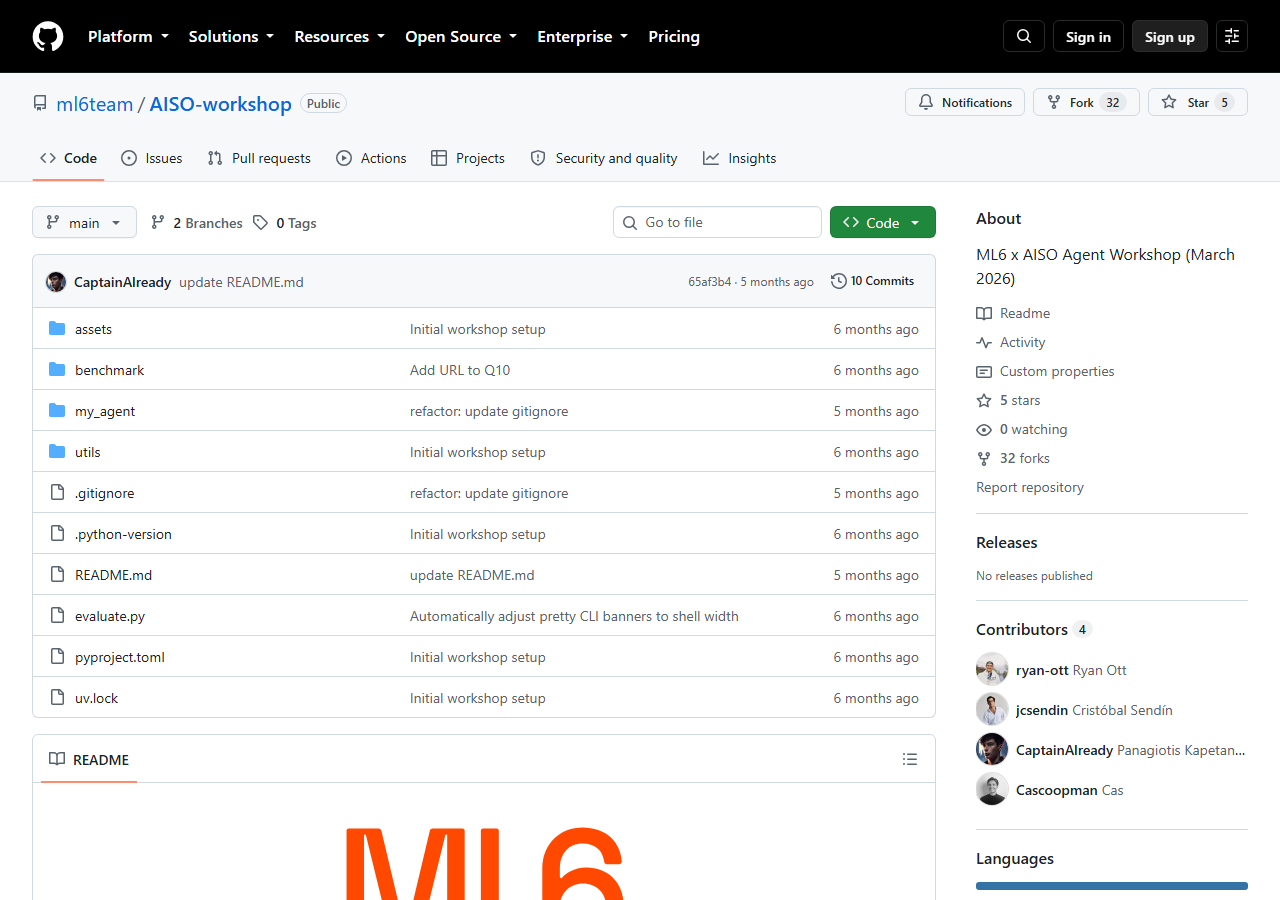Open the green Code dropdown button
This screenshot has height=900, width=1280.
click(x=883, y=222)
